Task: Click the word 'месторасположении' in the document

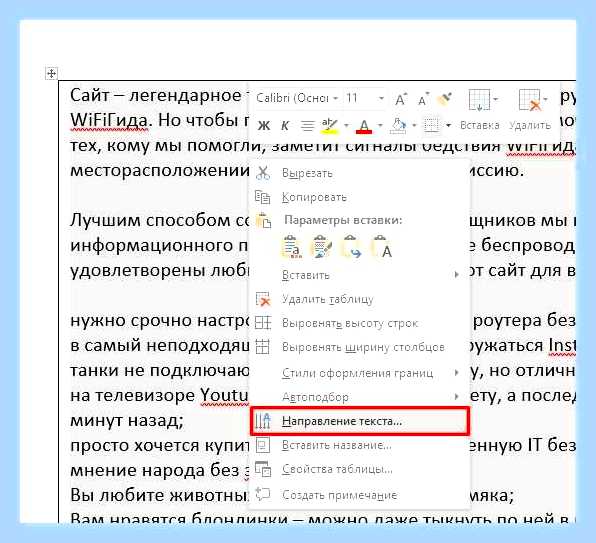Action: point(160,171)
